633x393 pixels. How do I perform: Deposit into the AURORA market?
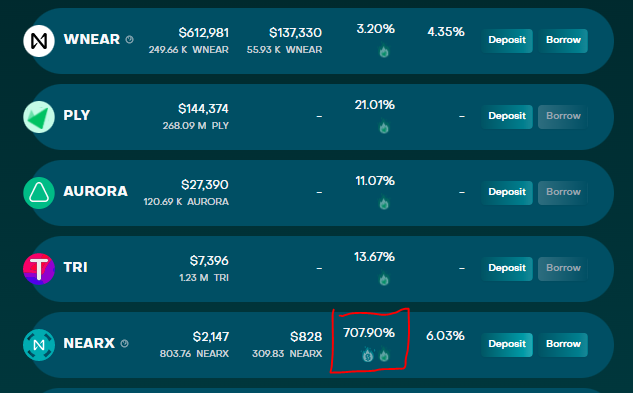[507, 192]
